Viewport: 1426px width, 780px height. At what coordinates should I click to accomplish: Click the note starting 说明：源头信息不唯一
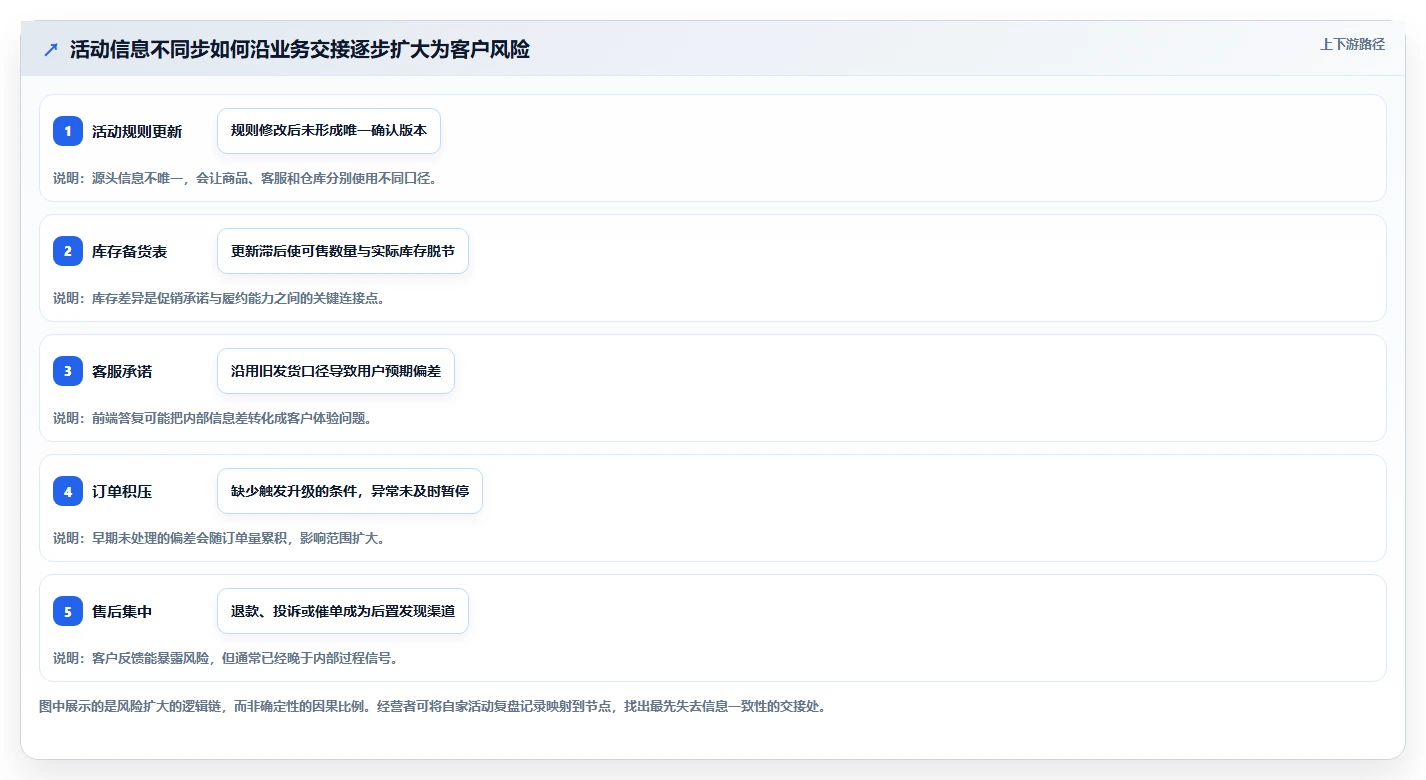pyautogui.click(x=246, y=178)
